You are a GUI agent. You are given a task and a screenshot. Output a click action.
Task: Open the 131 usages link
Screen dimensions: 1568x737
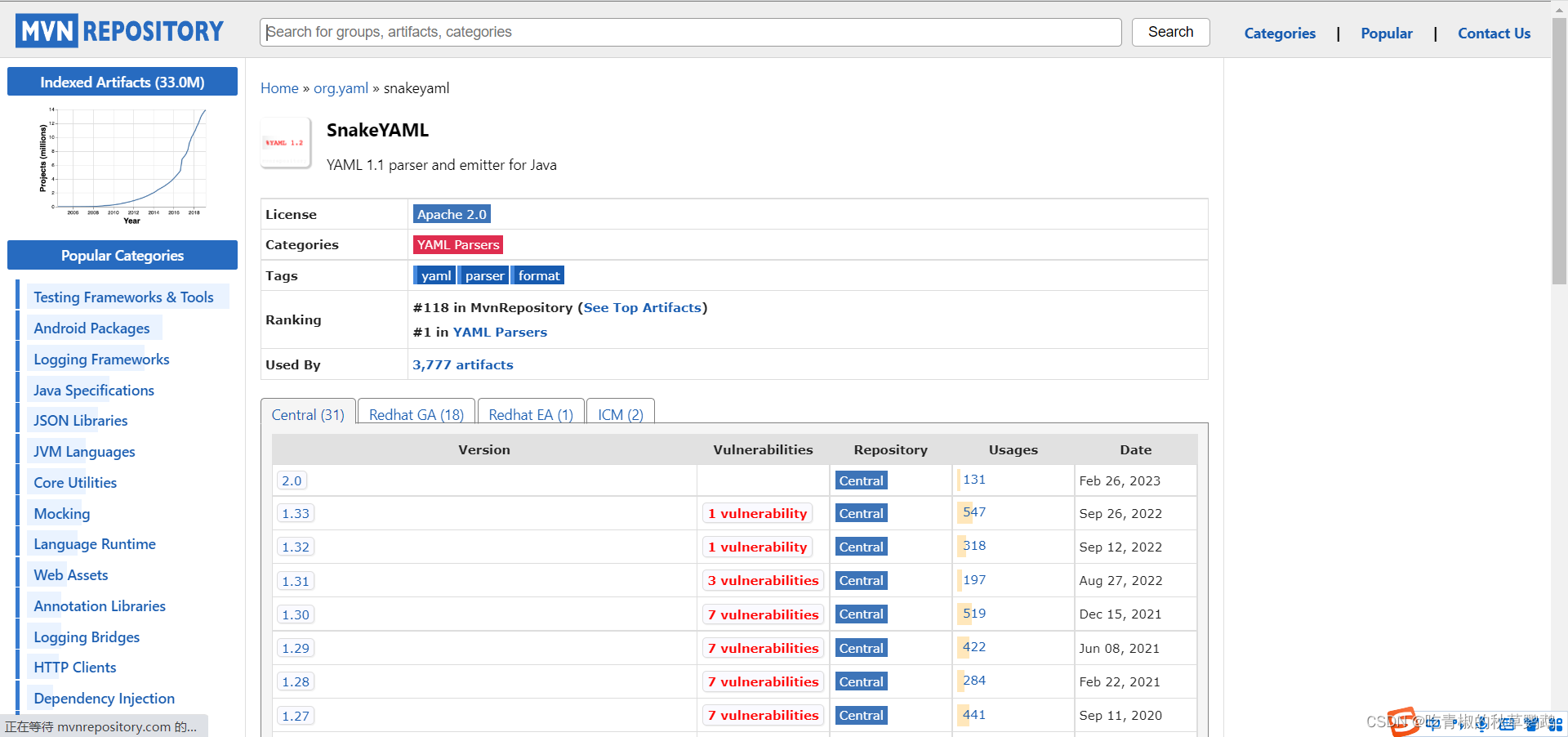(x=973, y=479)
